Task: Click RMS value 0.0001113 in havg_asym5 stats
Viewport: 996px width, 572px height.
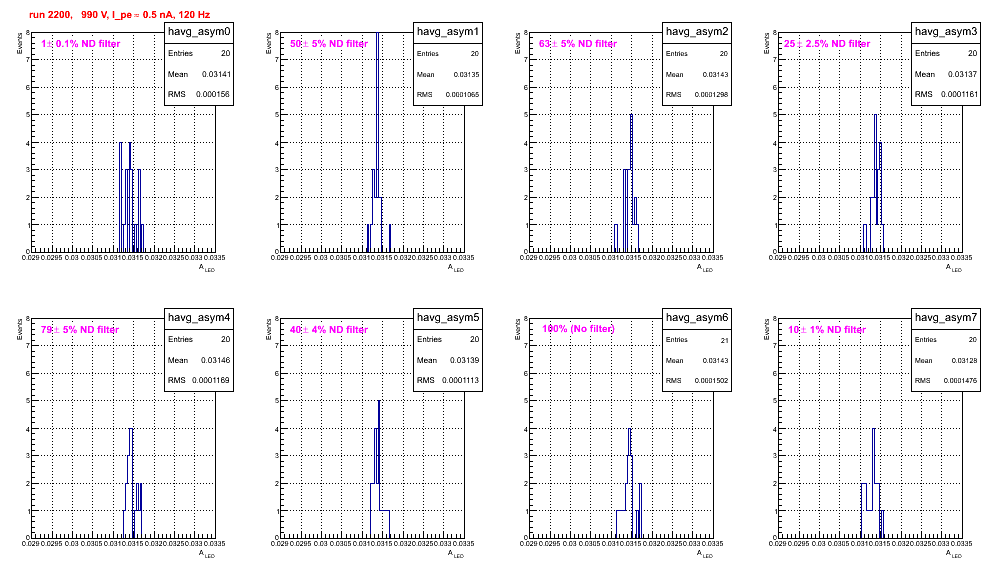Action: [x=461, y=380]
